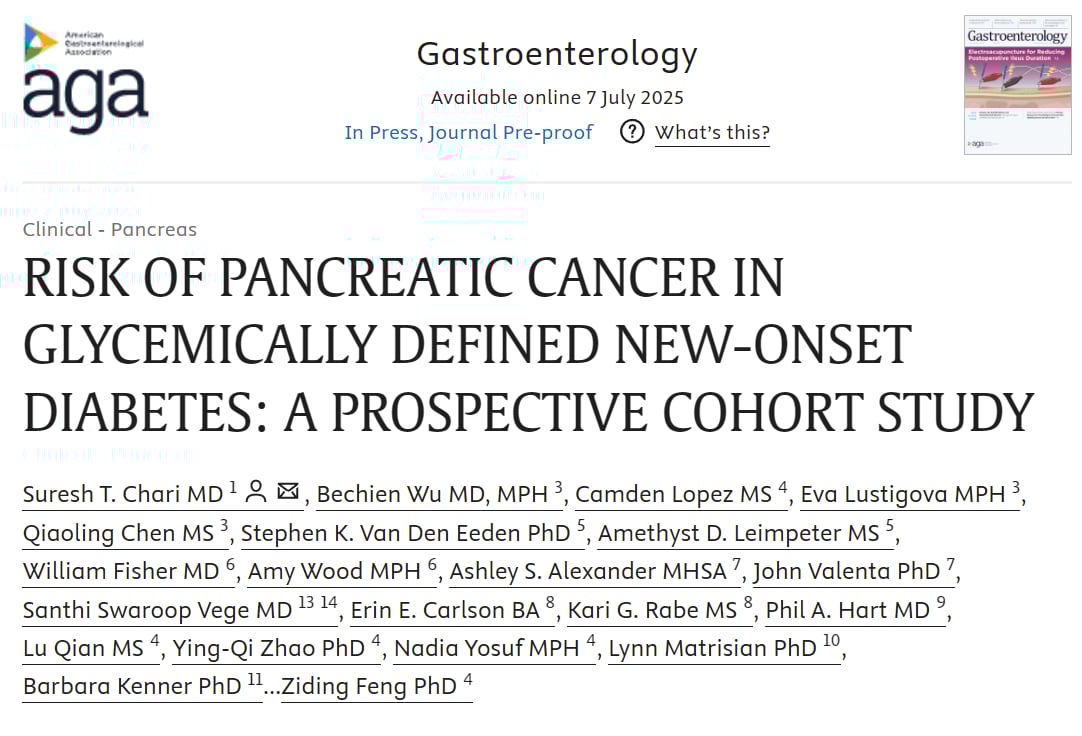Click the author profile person icon
This screenshot has height=736, width=1082.
click(256, 492)
